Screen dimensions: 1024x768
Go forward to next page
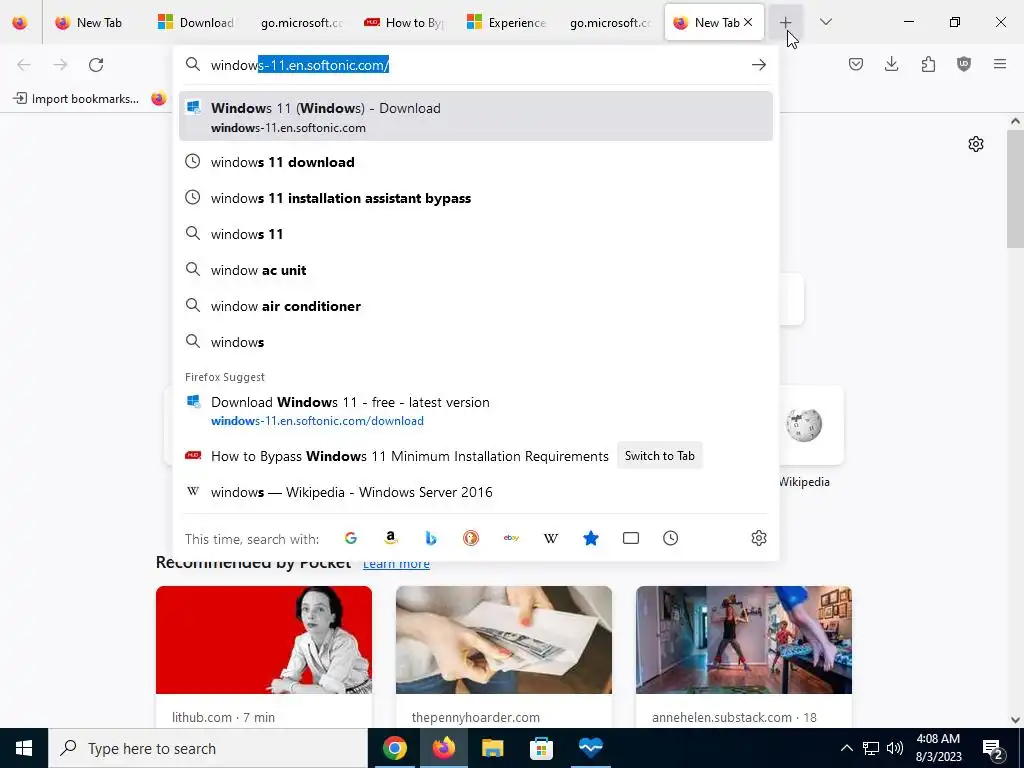click(60, 65)
